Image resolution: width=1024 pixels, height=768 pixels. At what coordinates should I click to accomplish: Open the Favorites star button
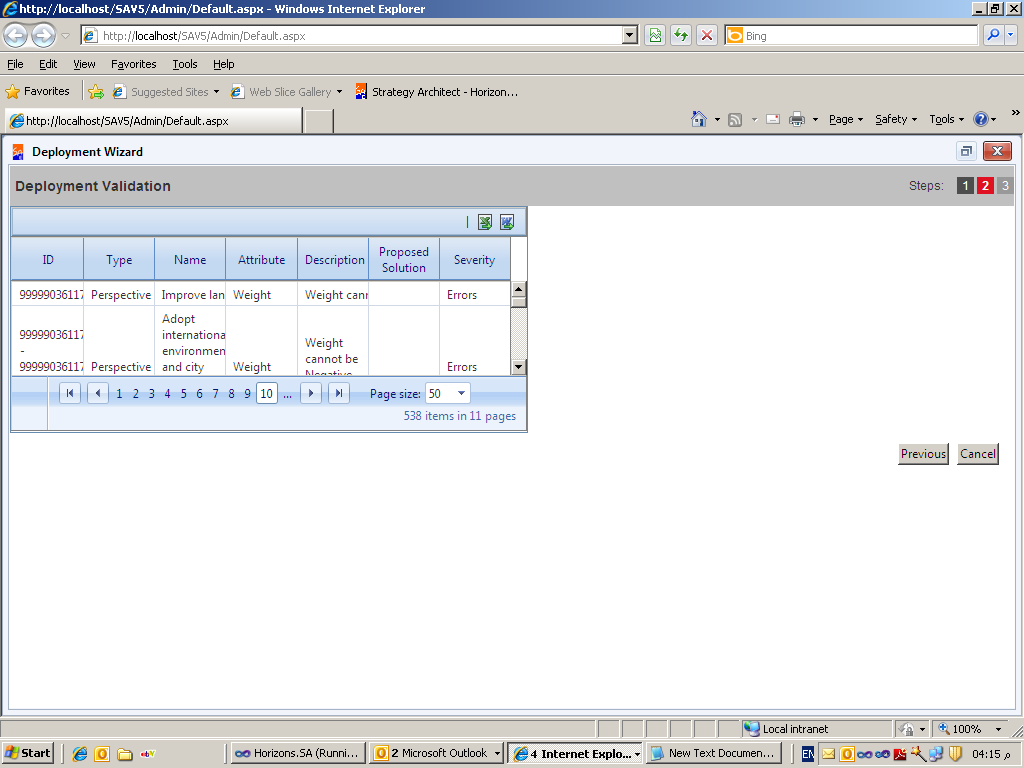(x=37, y=91)
